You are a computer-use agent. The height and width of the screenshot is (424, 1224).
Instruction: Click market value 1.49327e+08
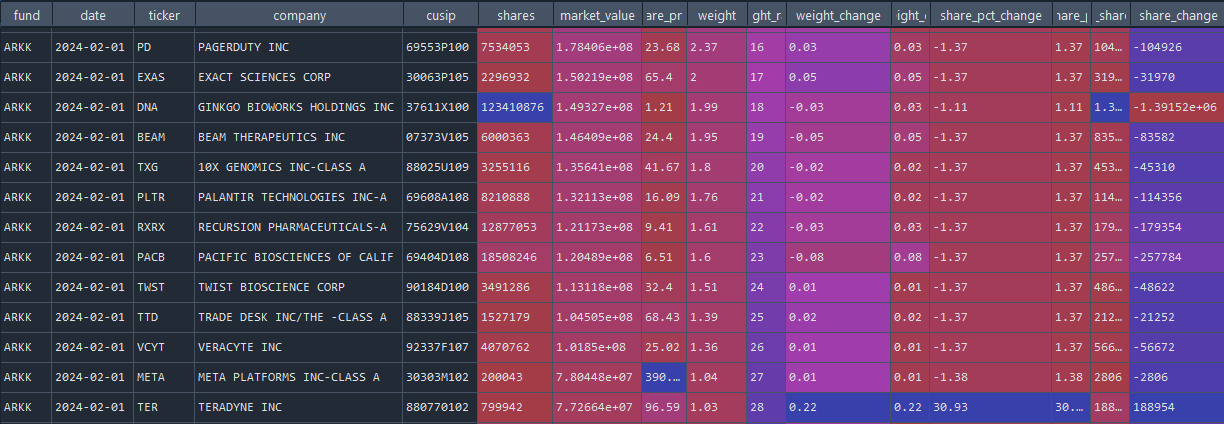pyautogui.click(x=597, y=107)
